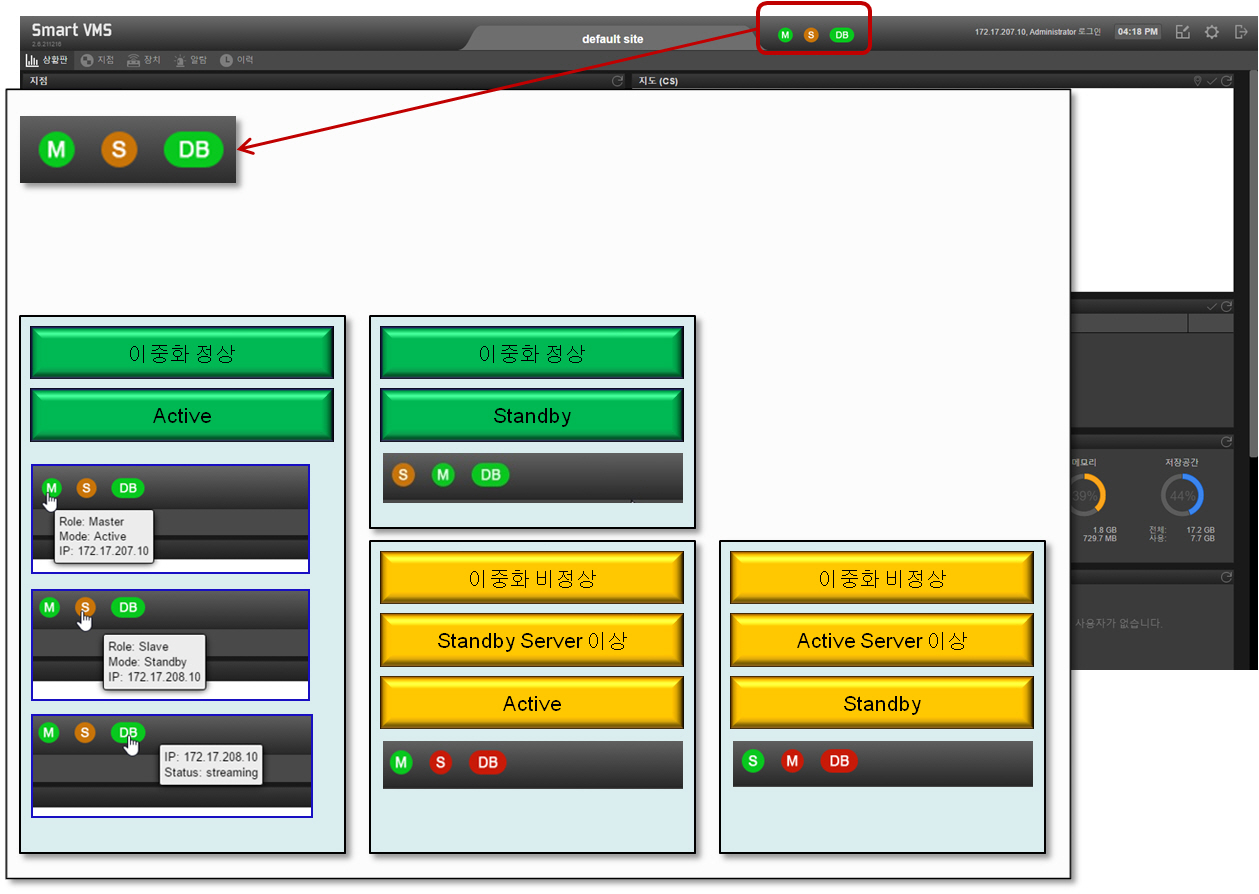Click the layout edit icon beside clock

1183,32
